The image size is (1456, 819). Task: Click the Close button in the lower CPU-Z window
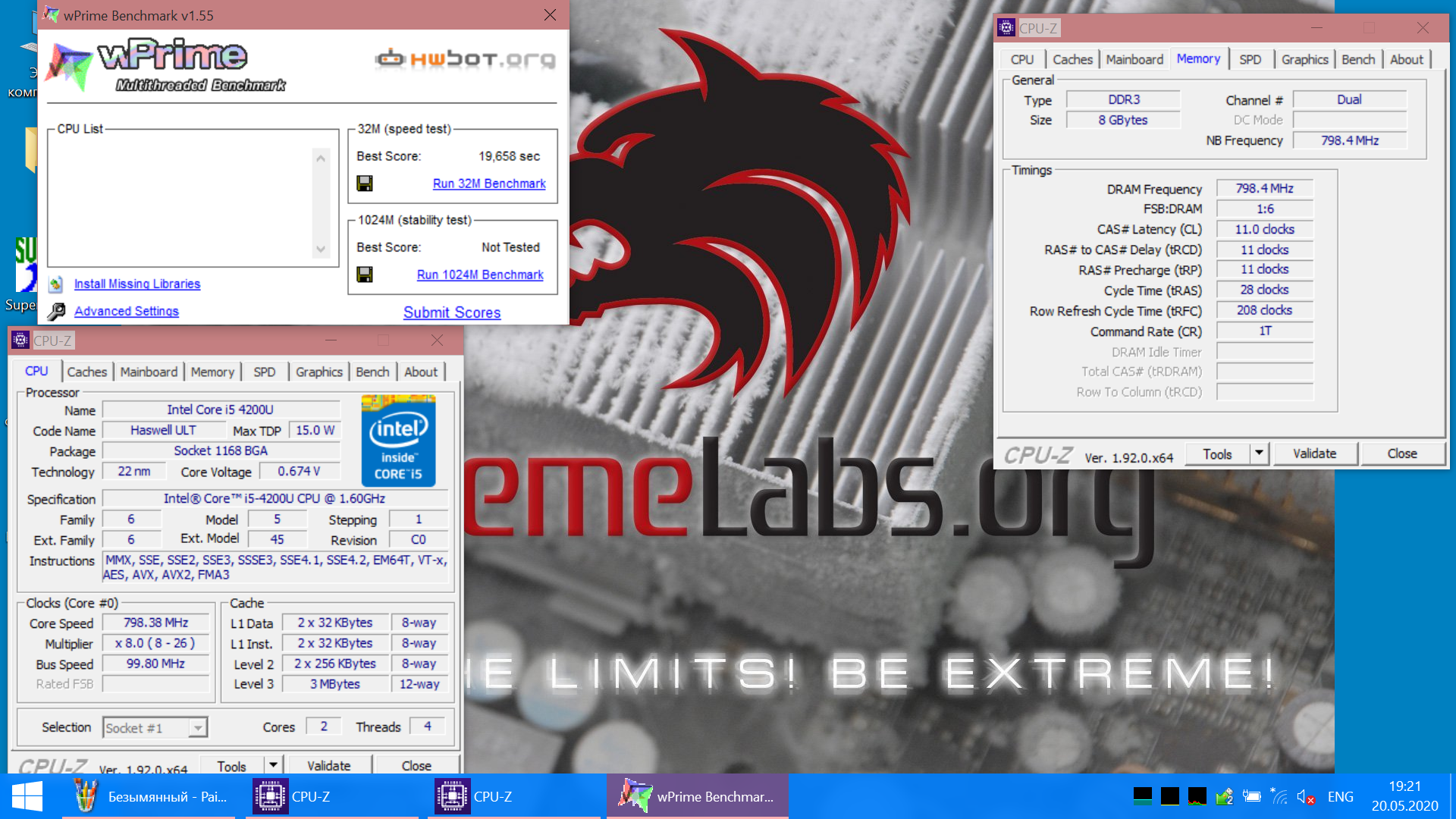click(416, 765)
